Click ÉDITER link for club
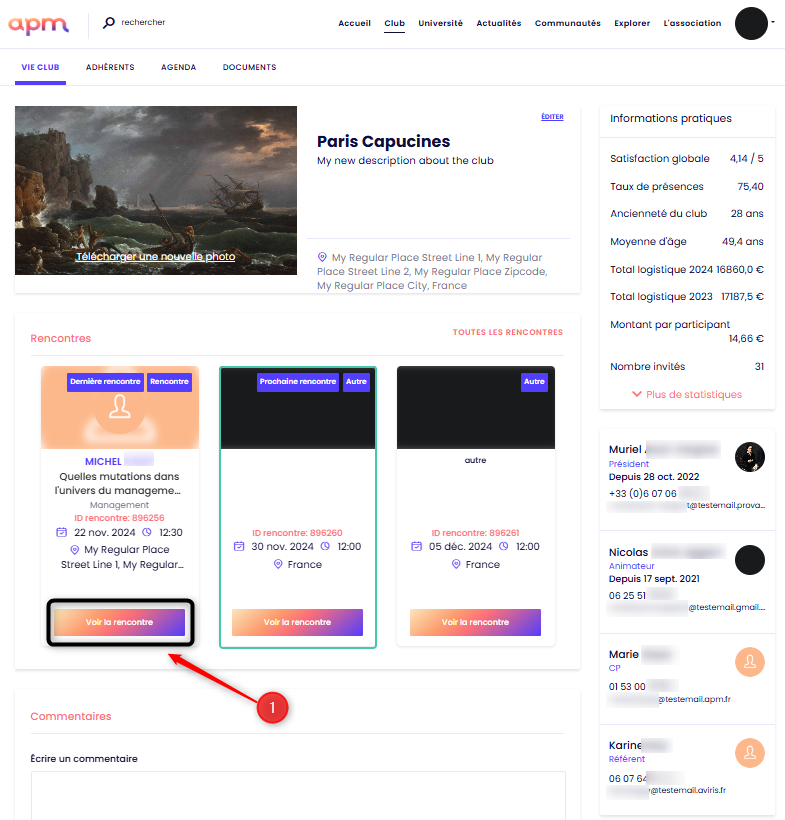 click(x=552, y=117)
